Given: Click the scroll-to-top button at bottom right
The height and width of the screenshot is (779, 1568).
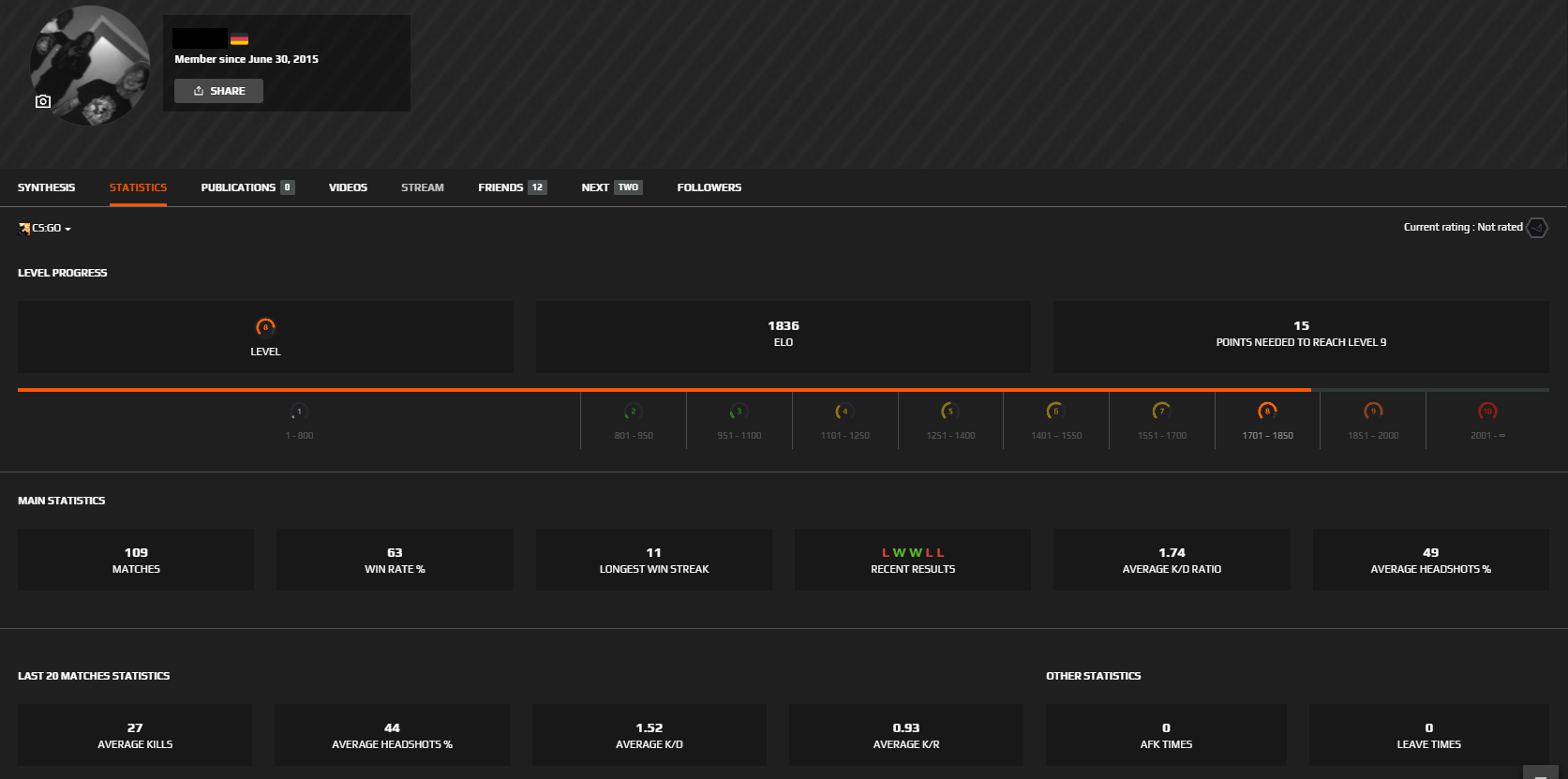Looking at the screenshot, I should (x=1541, y=772).
